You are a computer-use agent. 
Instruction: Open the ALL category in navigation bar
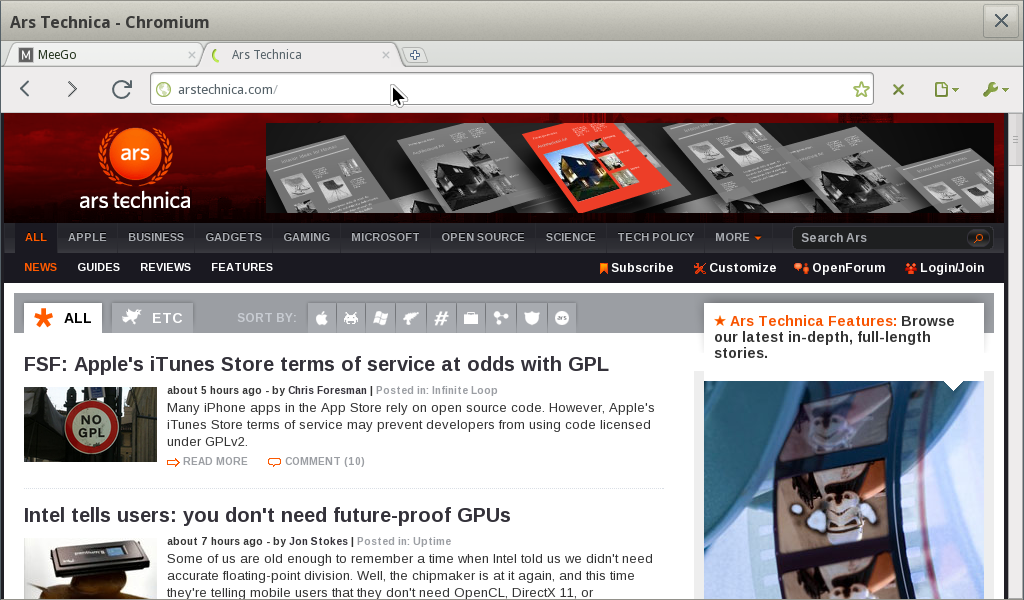coord(36,238)
